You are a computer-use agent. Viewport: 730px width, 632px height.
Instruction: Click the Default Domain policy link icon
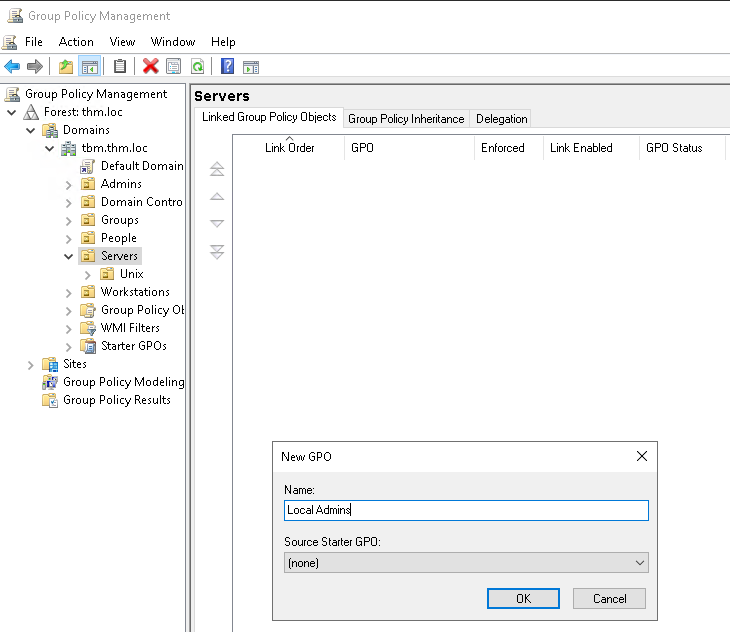click(x=87, y=166)
